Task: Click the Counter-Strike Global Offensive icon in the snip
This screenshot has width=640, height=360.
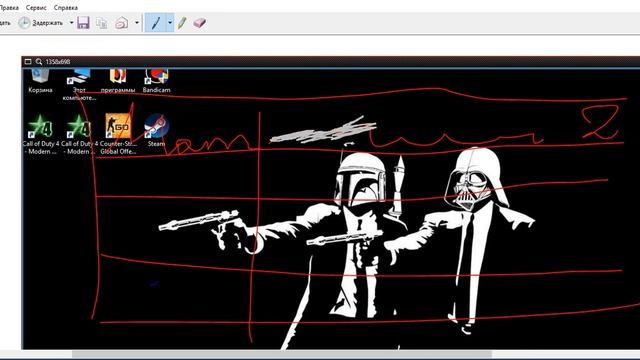Action: pos(118,134)
